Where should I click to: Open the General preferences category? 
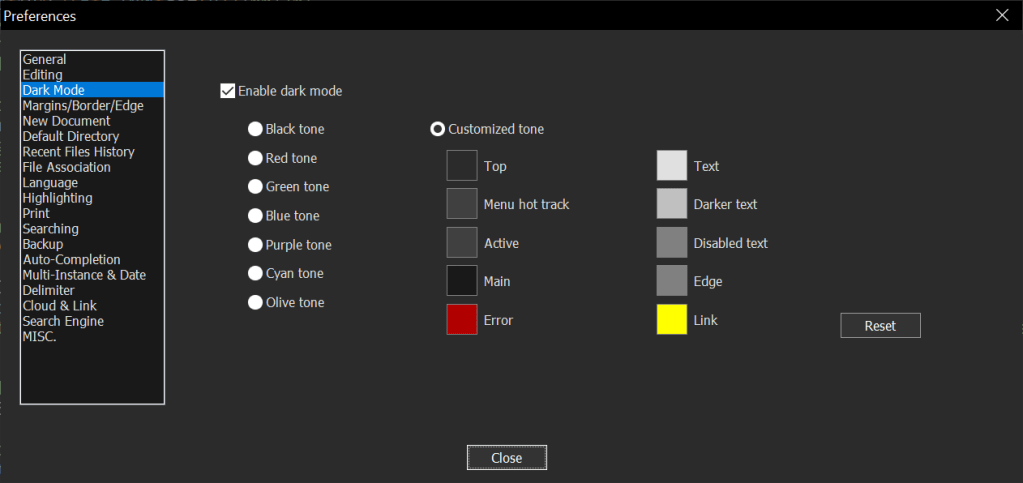pos(45,60)
